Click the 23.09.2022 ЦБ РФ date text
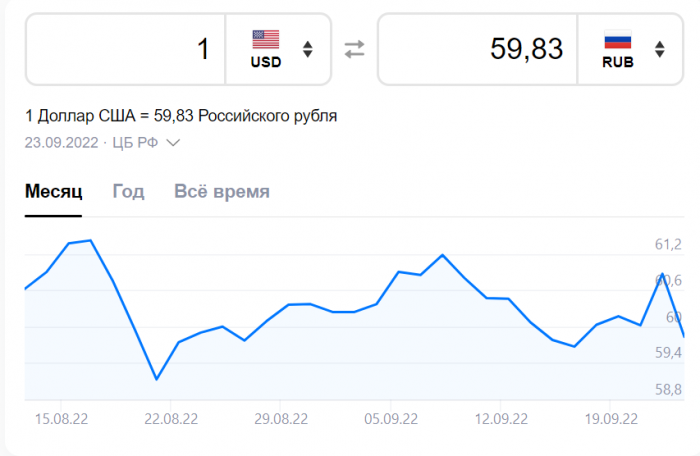The image size is (700, 456). (x=91, y=143)
